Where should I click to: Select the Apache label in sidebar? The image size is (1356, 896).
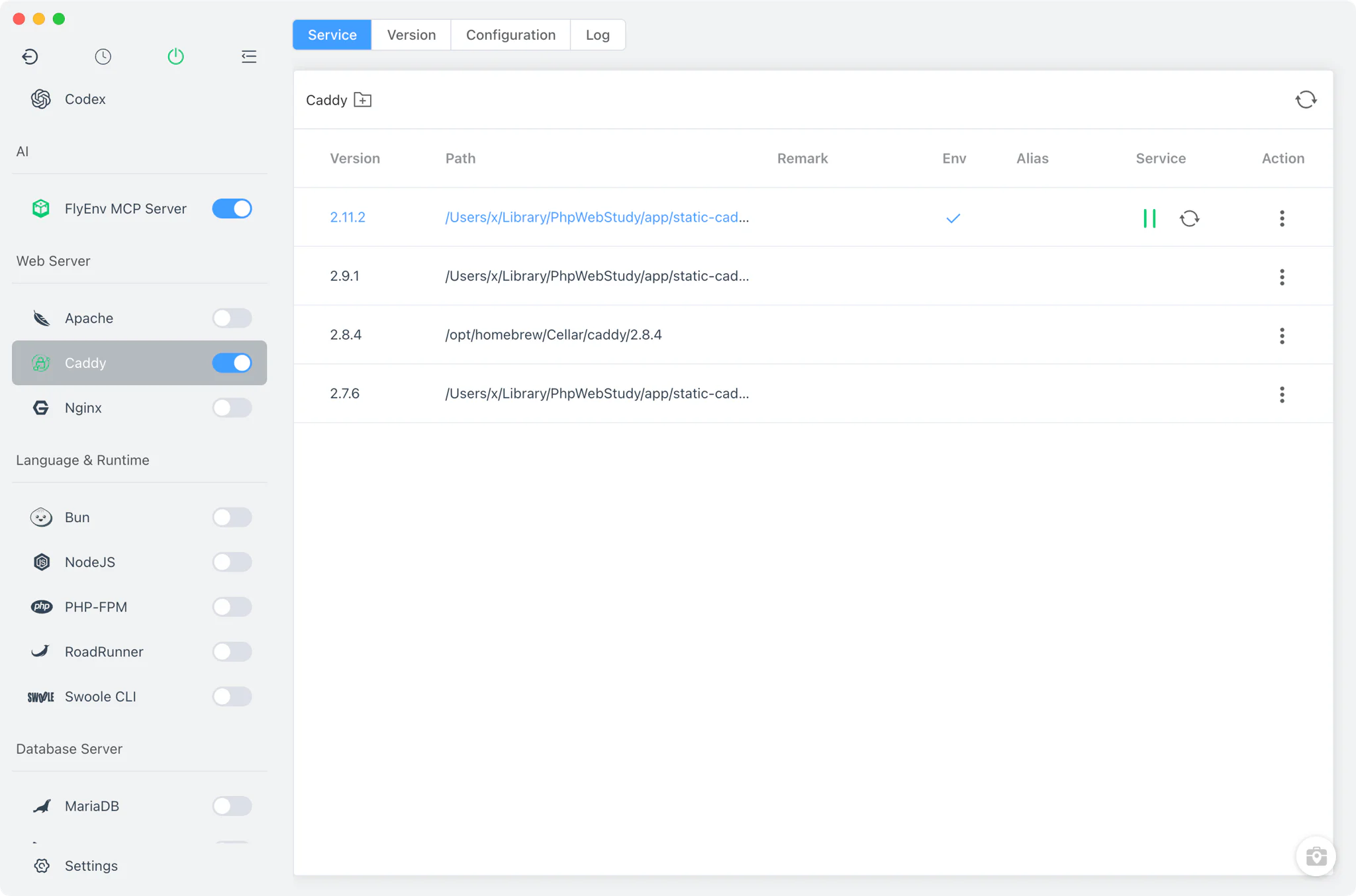point(89,318)
